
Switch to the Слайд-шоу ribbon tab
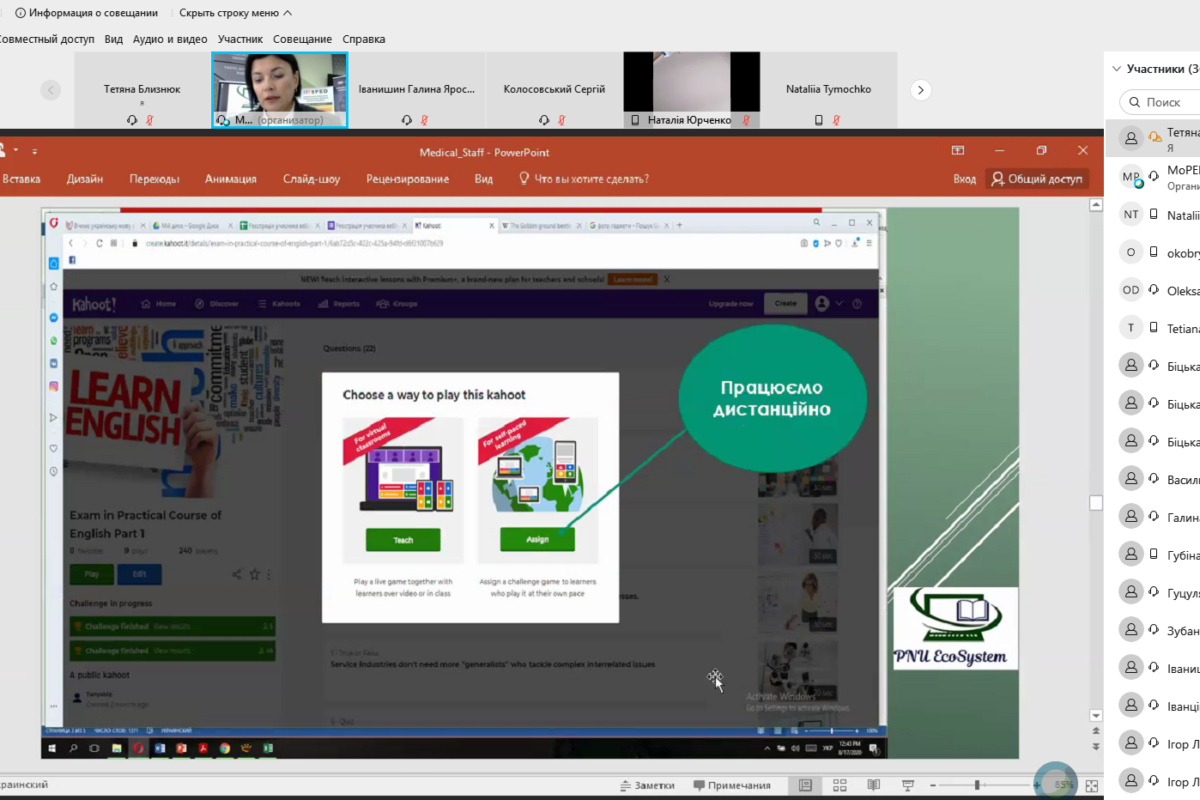(x=312, y=179)
